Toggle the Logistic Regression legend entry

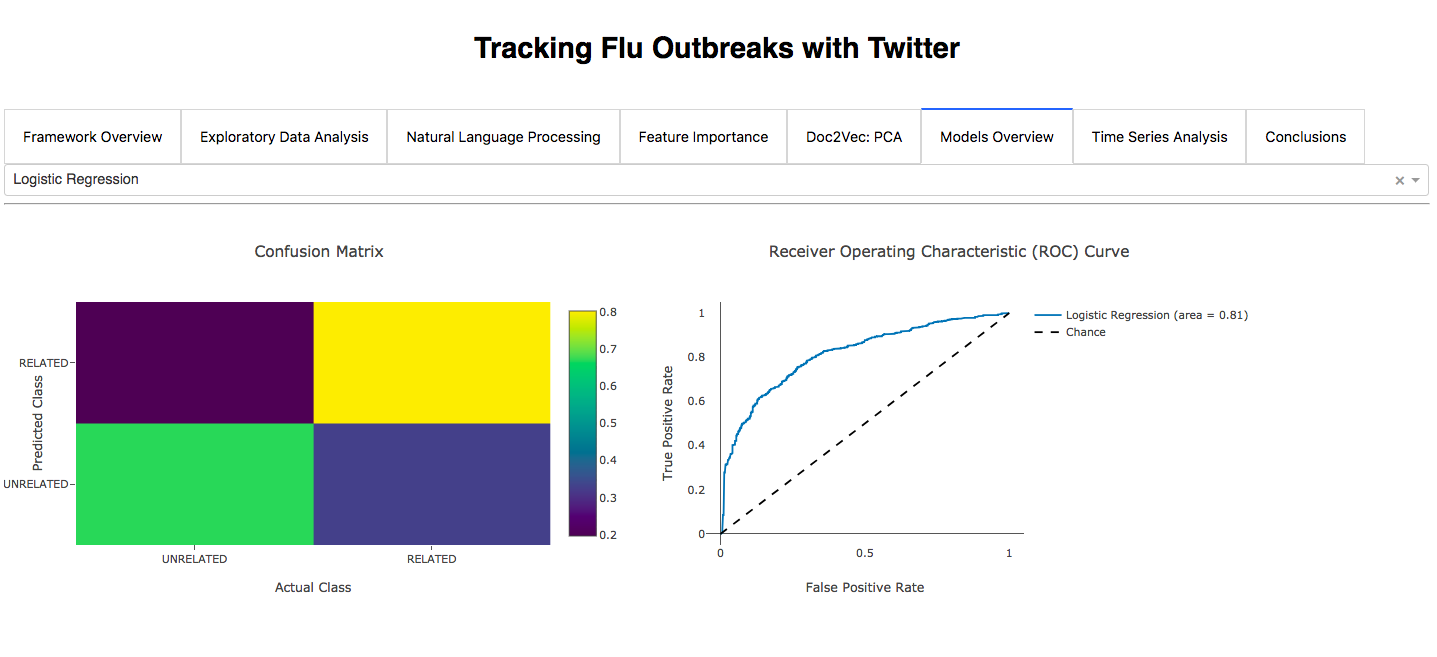click(1141, 315)
